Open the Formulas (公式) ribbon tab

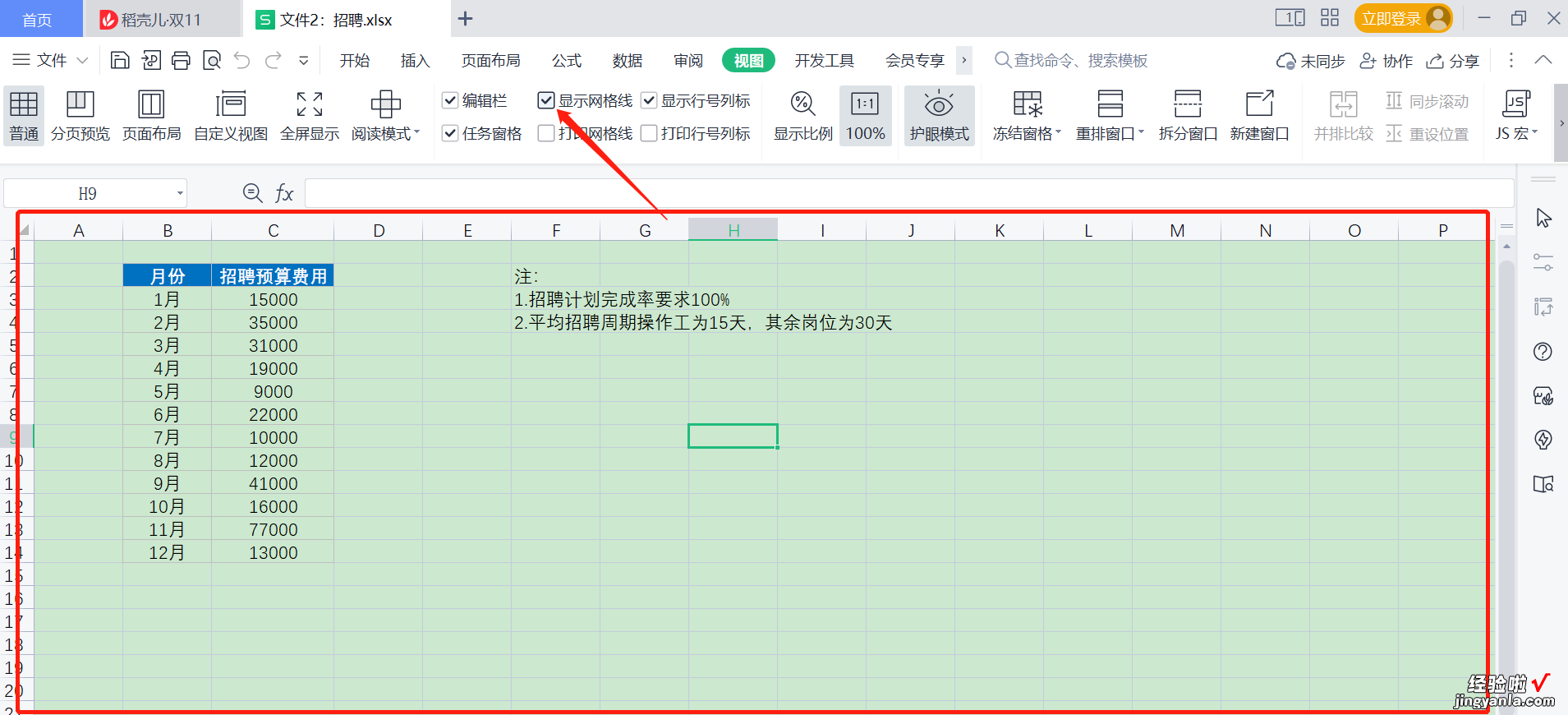click(x=567, y=60)
